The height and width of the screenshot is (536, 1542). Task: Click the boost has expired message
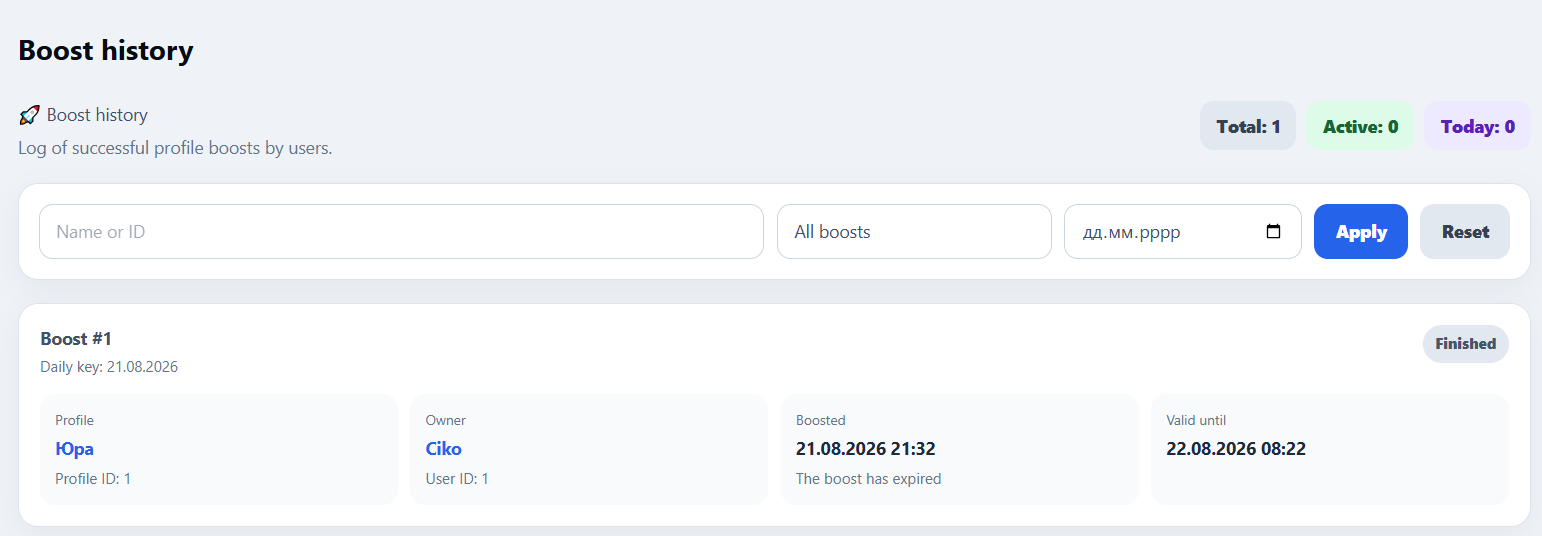tap(869, 479)
